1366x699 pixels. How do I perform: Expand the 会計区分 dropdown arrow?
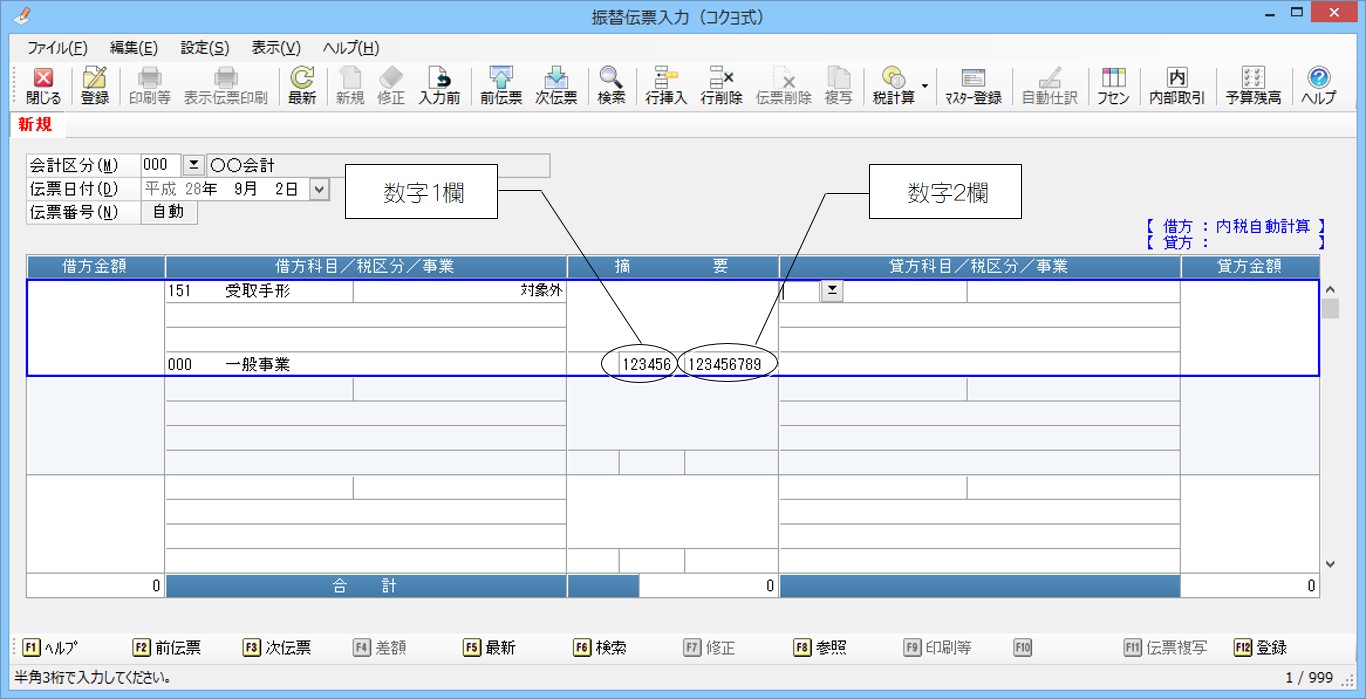click(x=193, y=165)
